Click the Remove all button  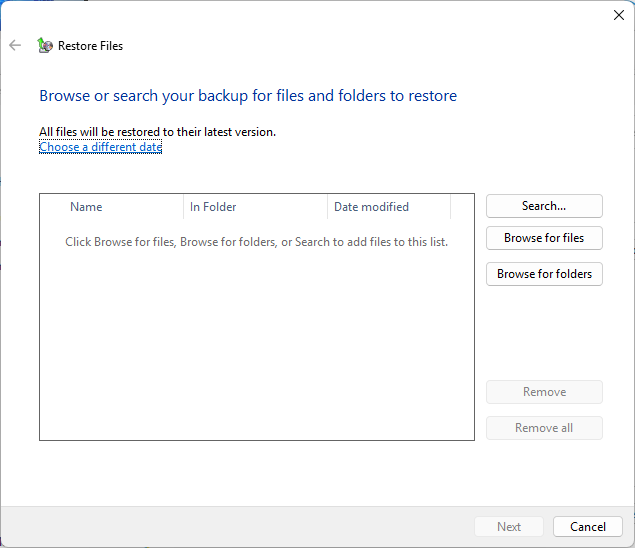click(x=544, y=428)
